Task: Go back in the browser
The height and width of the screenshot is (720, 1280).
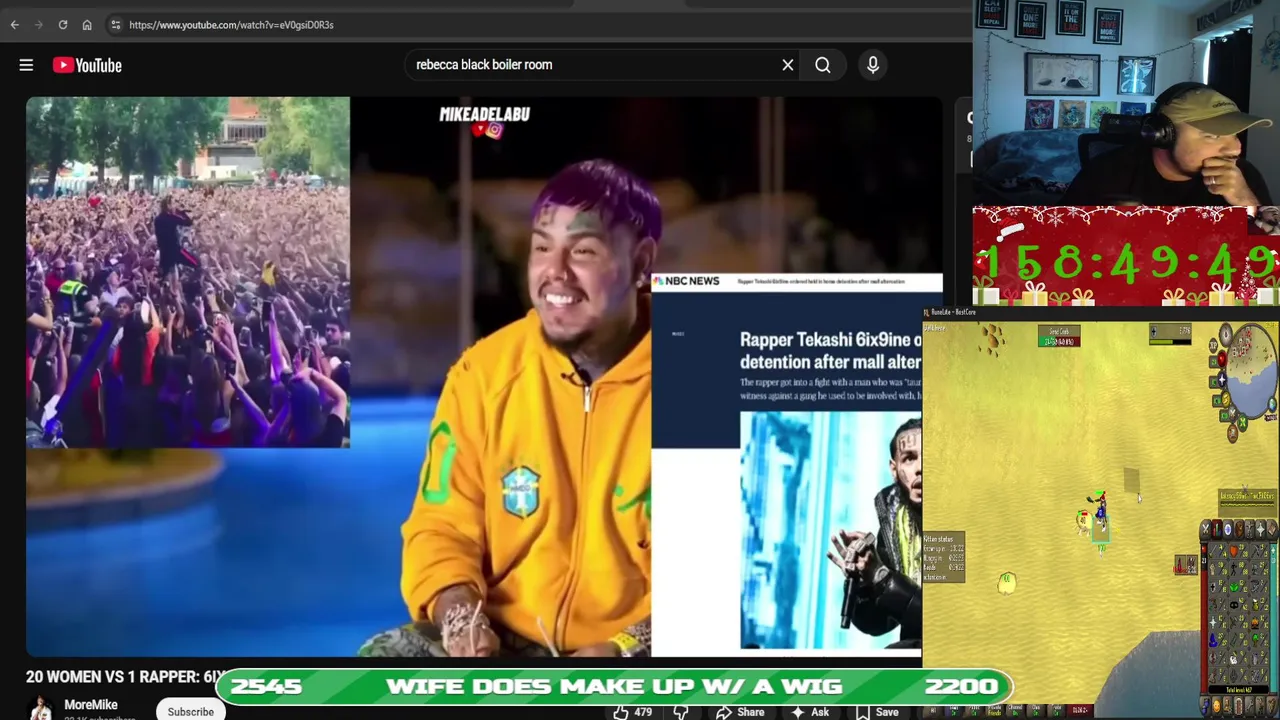Action: point(15,25)
